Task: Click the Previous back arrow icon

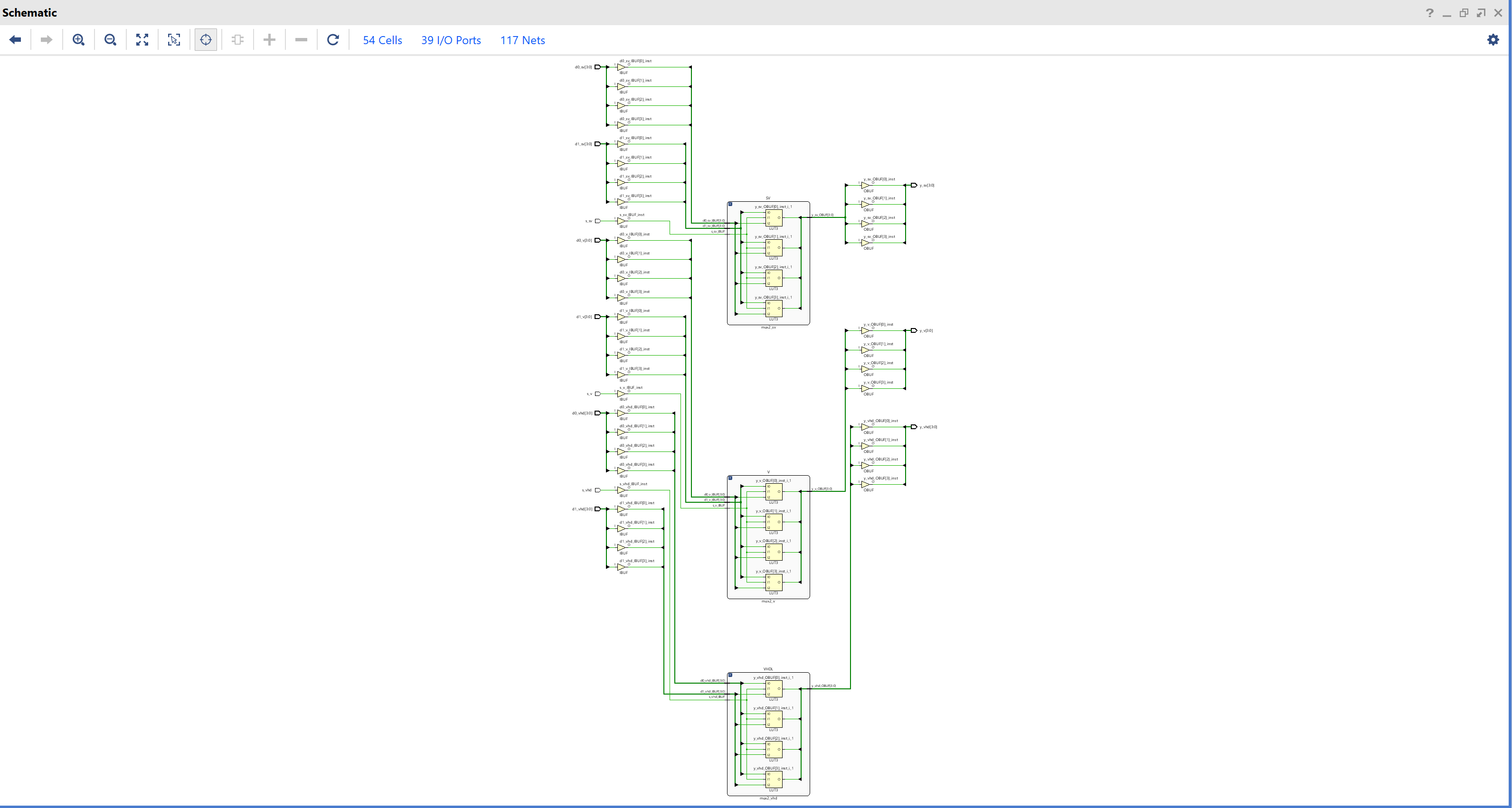Action: click(x=15, y=40)
